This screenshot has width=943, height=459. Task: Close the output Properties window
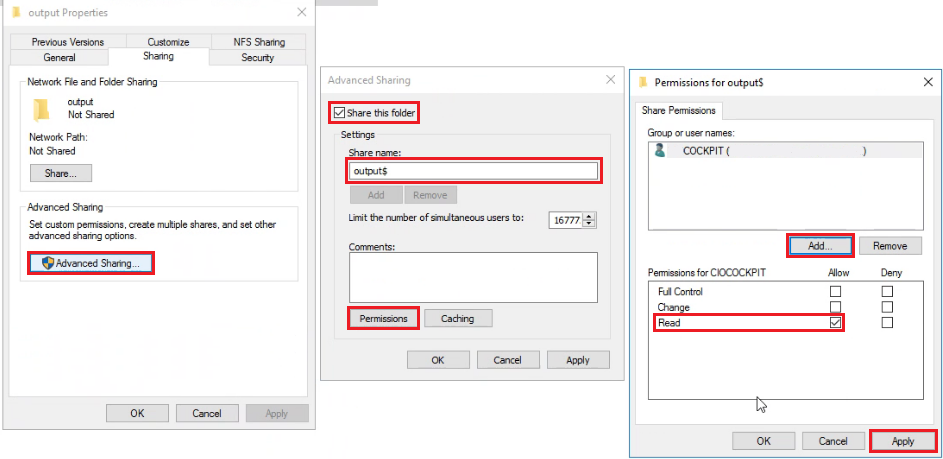pos(302,13)
